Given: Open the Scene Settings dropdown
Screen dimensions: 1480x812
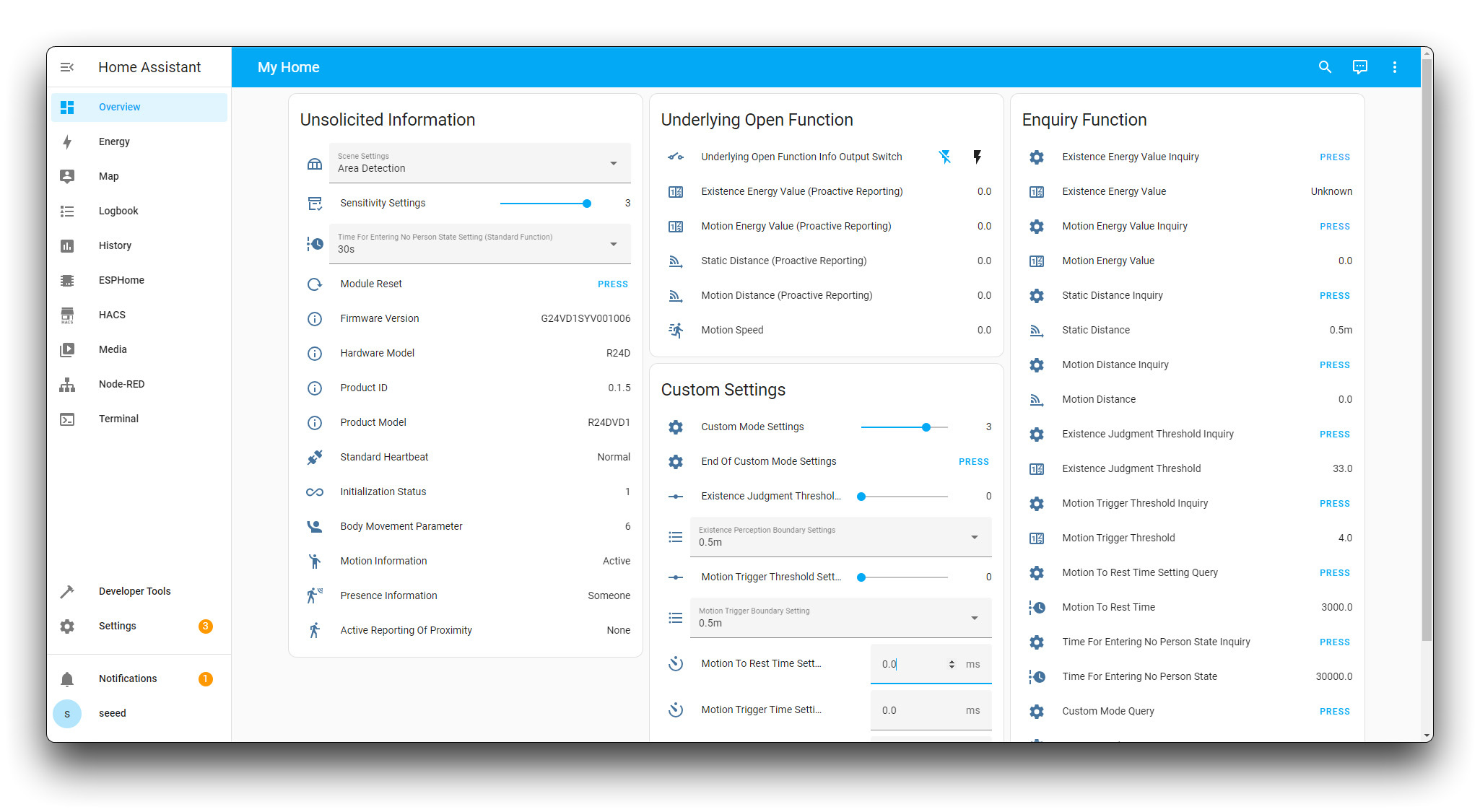Looking at the screenshot, I should (479, 163).
